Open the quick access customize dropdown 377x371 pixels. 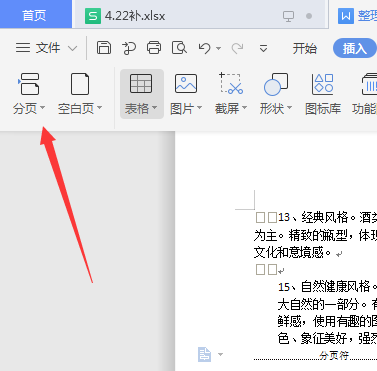[263, 49]
